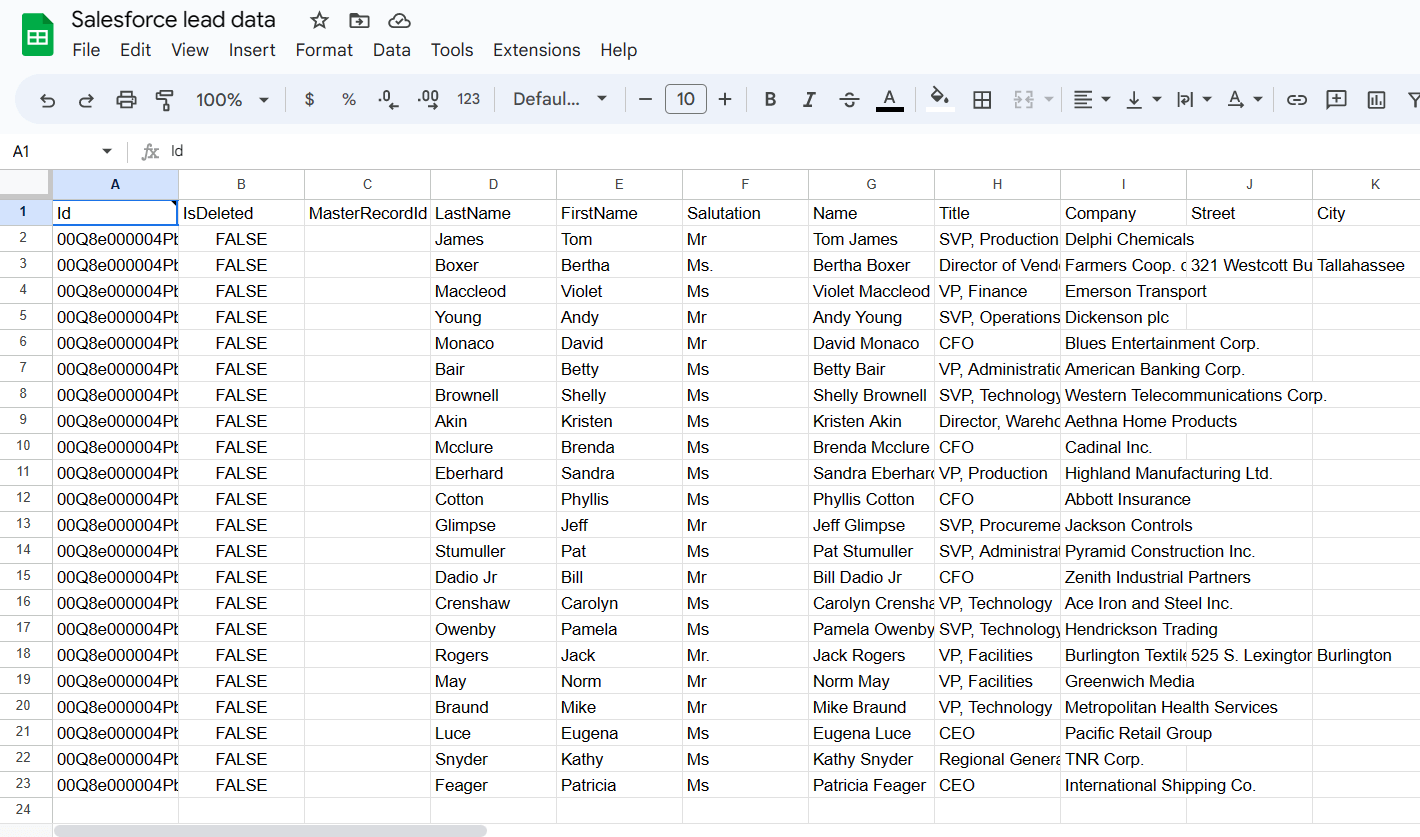This screenshot has height=837, width=1420.
Task: Open the Name Box dropdown arrow
Action: click(x=107, y=151)
